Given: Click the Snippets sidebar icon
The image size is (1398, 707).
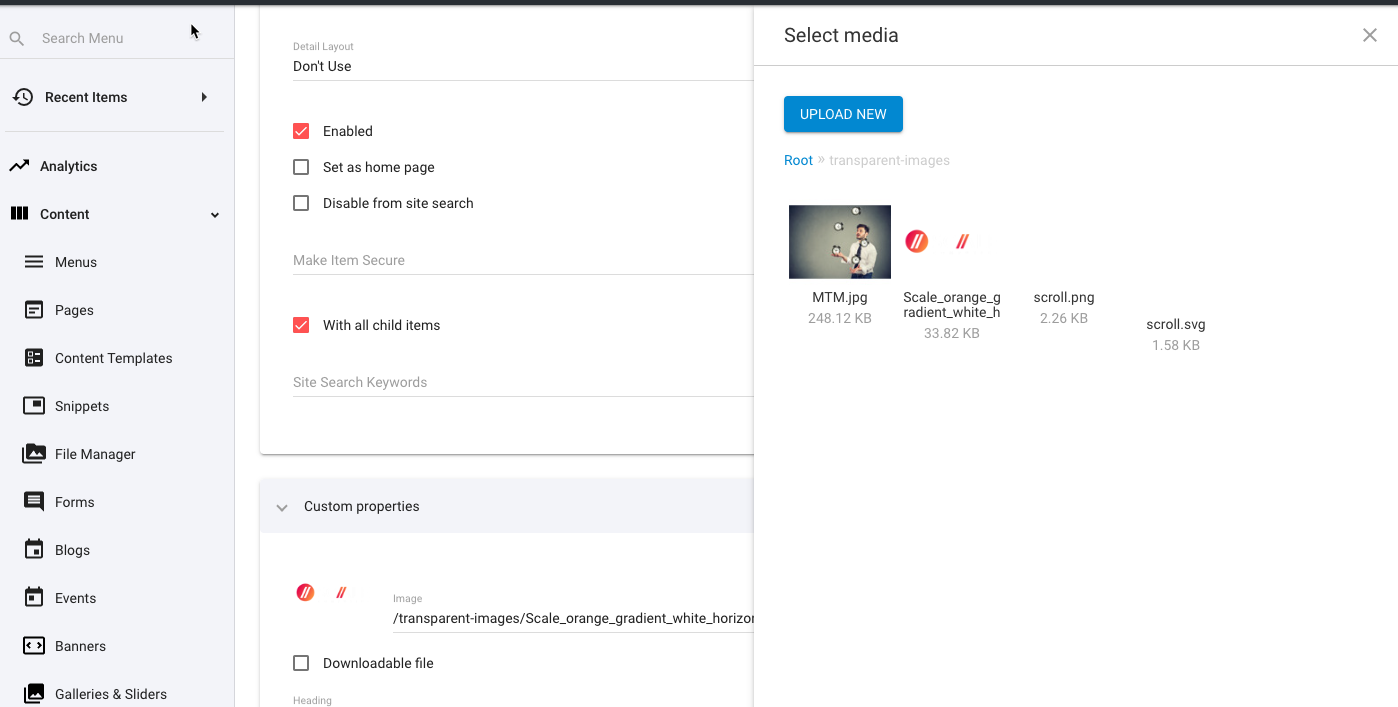Looking at the screenshot, I should pyautogui.click(x=33, y=405).
